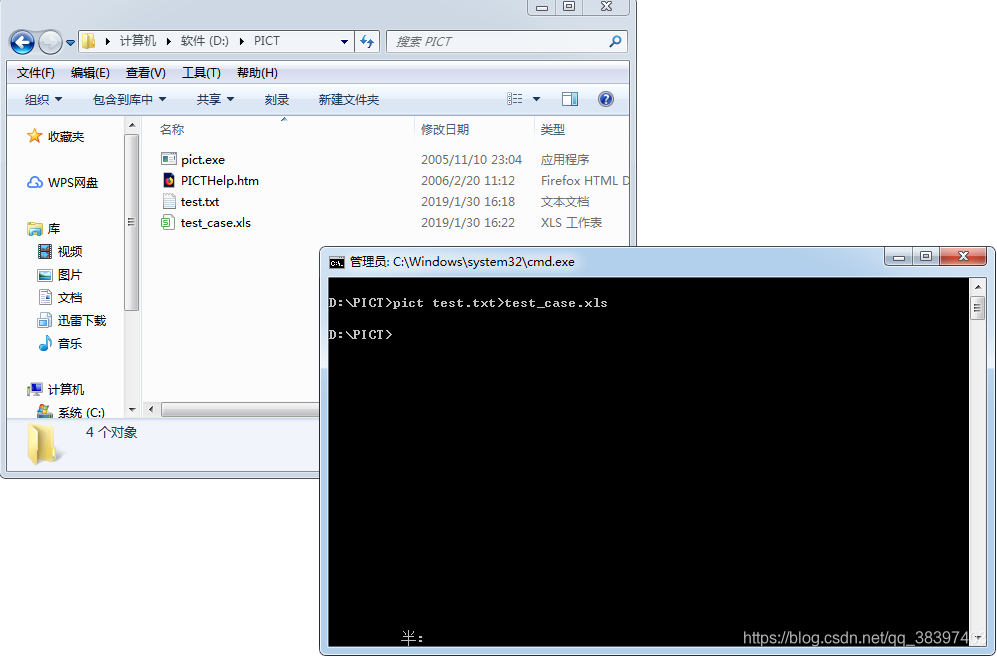Open the view options dropdown arrow

[536, 99]
